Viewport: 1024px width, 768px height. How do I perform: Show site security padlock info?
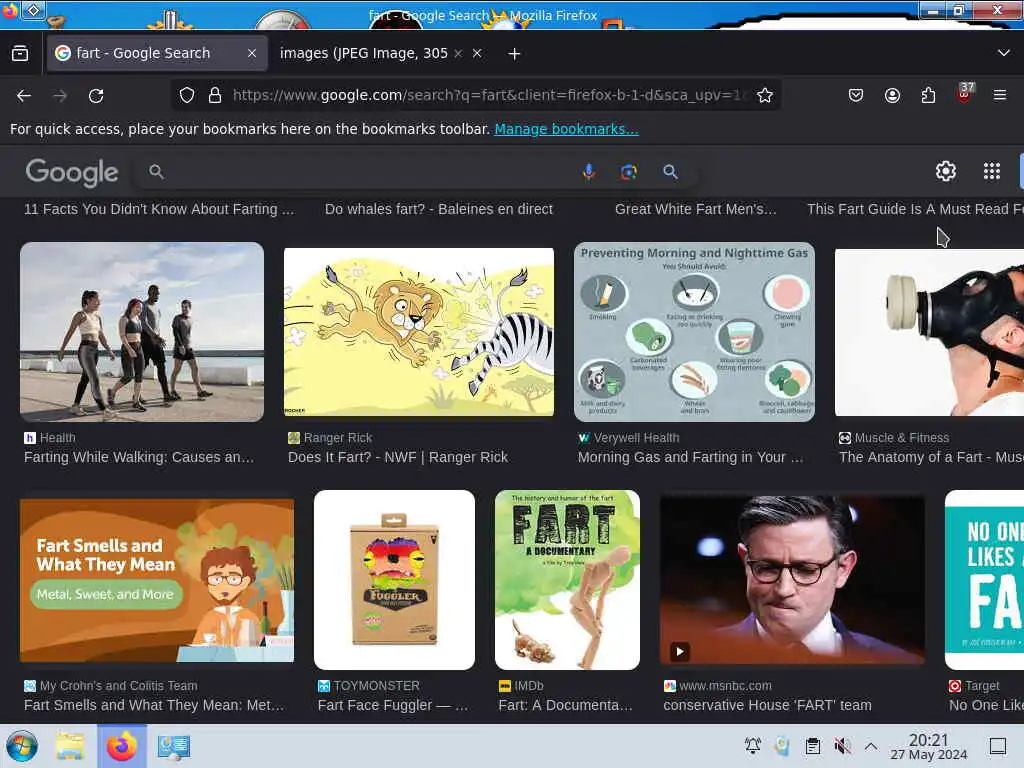[x=215, y=95]
